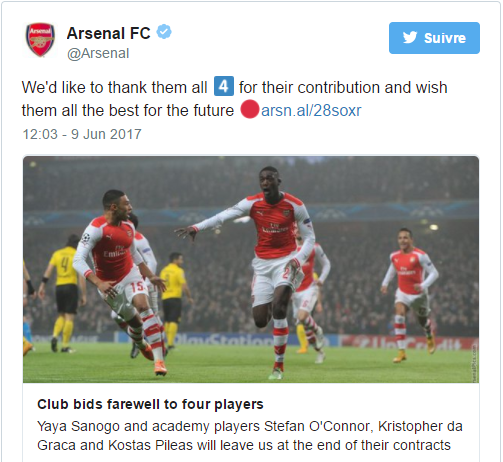Click headline Club bids farewell to four players
This screenshot has height=462, width=503.
(x=150, y=404)
